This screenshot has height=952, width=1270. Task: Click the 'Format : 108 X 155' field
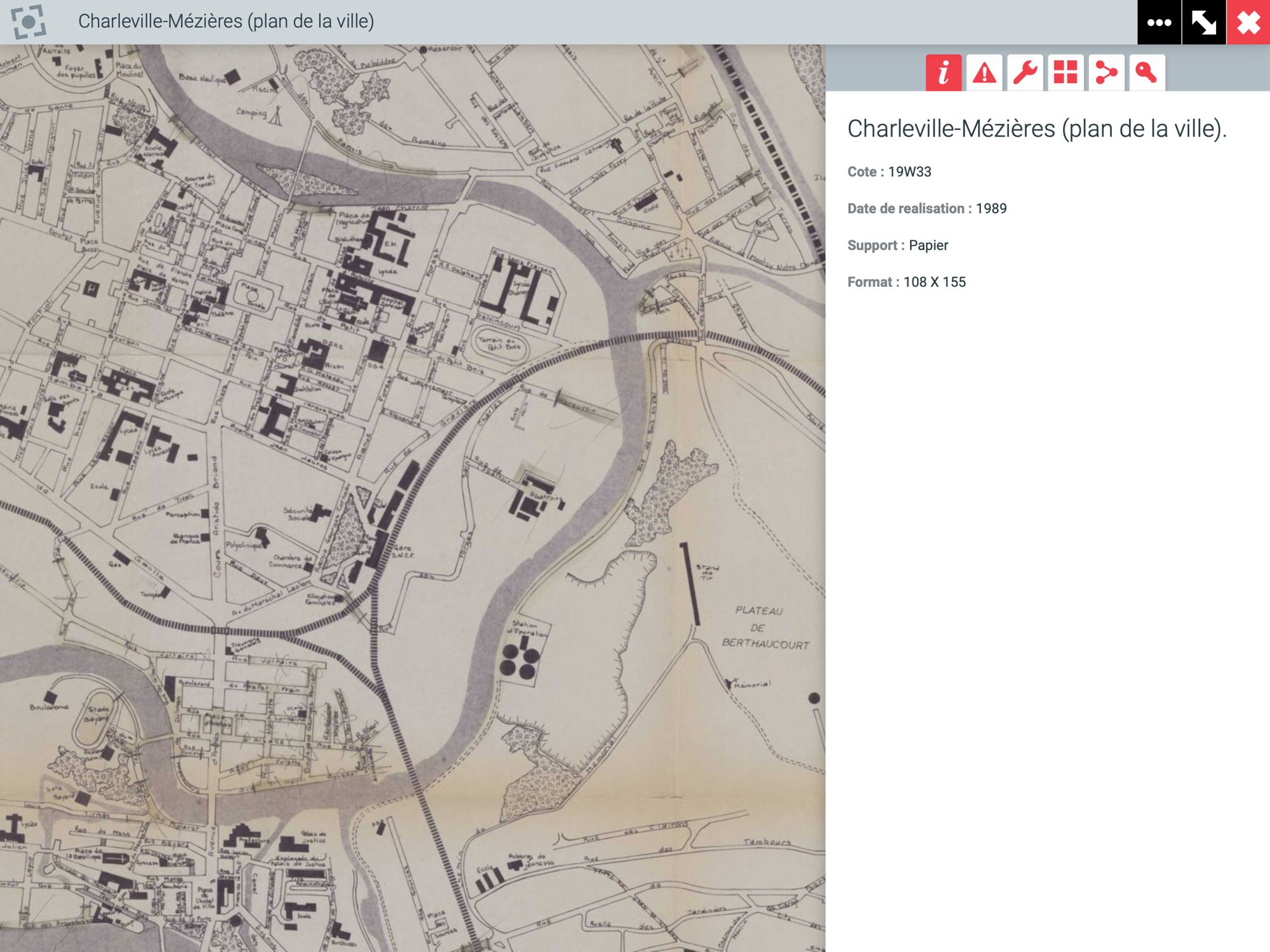[x=906, y=282]
